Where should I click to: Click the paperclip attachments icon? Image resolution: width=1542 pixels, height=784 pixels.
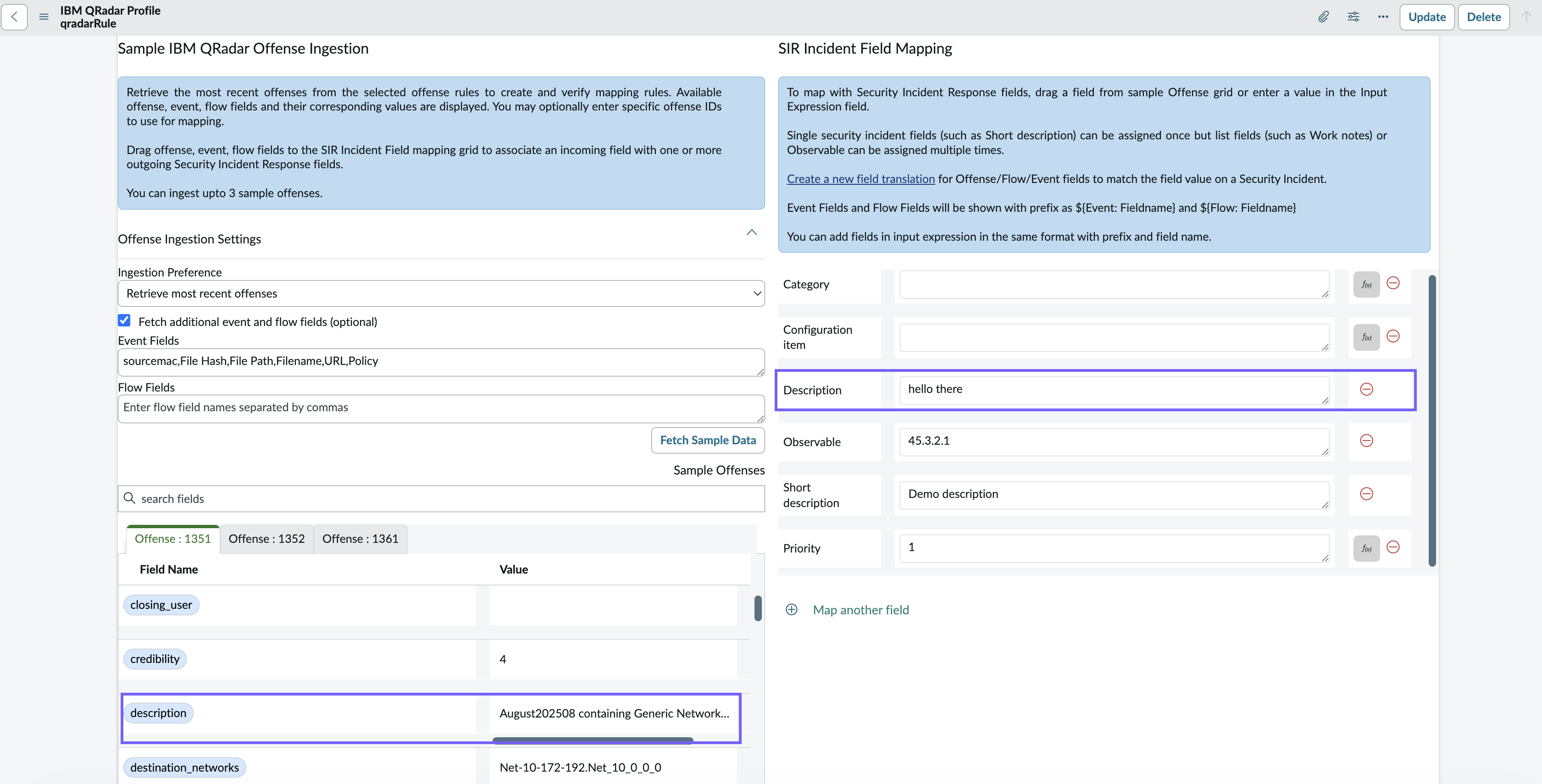(x=1324, y=17)
